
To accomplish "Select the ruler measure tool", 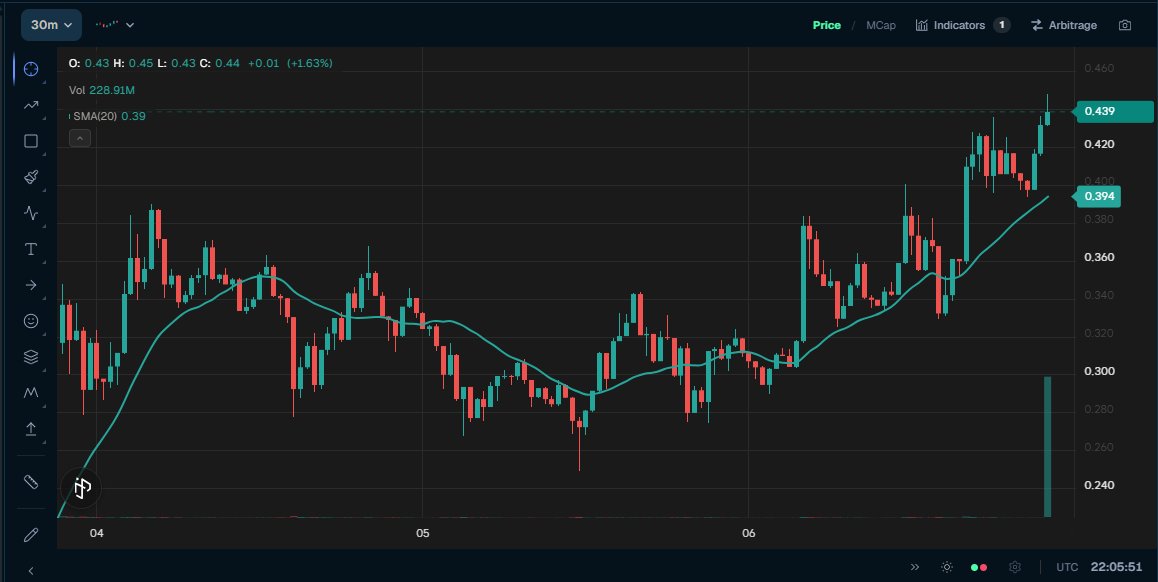I will coord(31,482).
